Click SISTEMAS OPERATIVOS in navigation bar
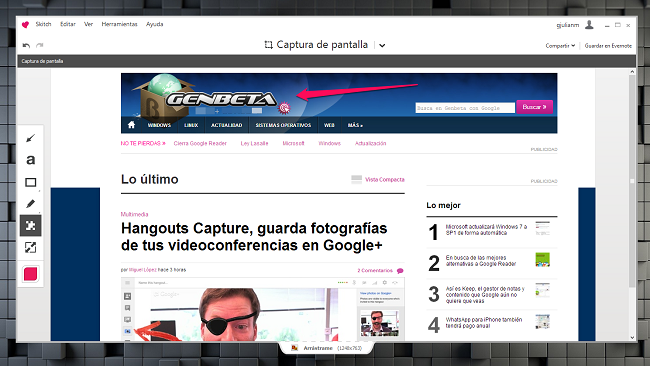Viewport: 650px width, 366px height. 283,125
